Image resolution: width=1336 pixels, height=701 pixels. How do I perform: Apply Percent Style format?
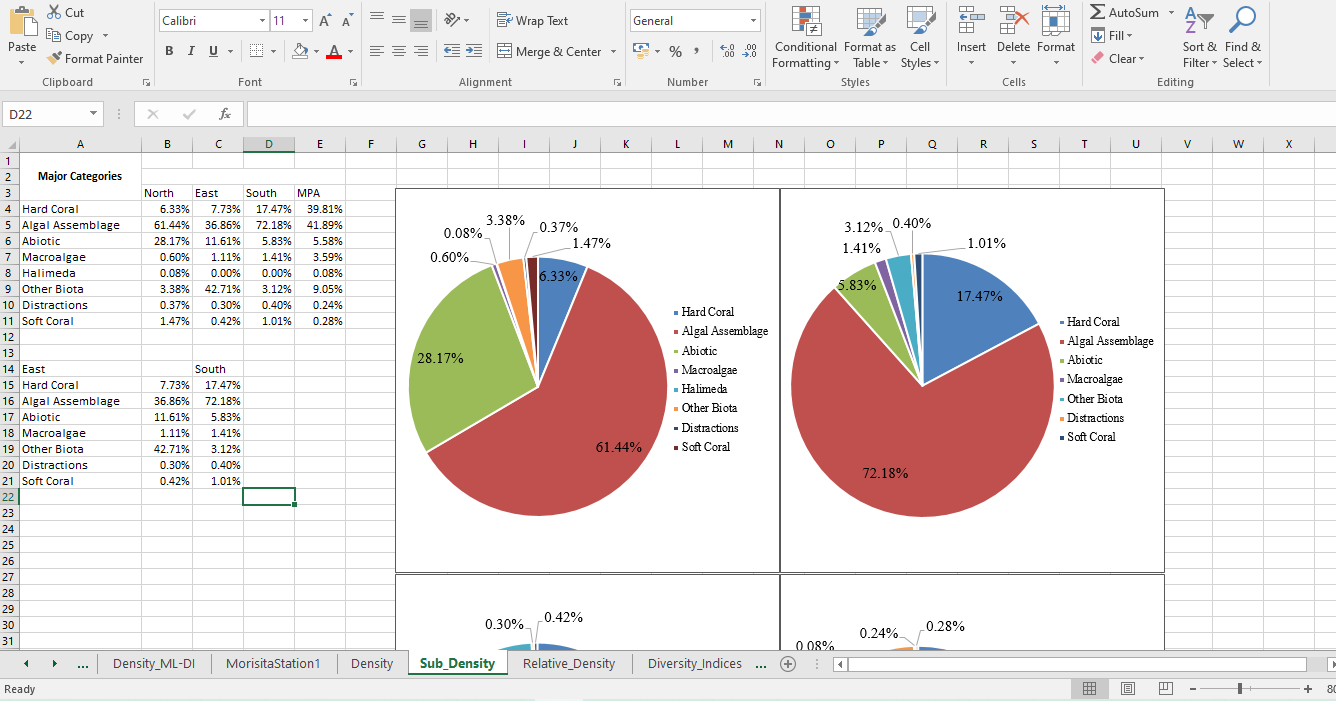pyautogui.click(x=675, y=51)
